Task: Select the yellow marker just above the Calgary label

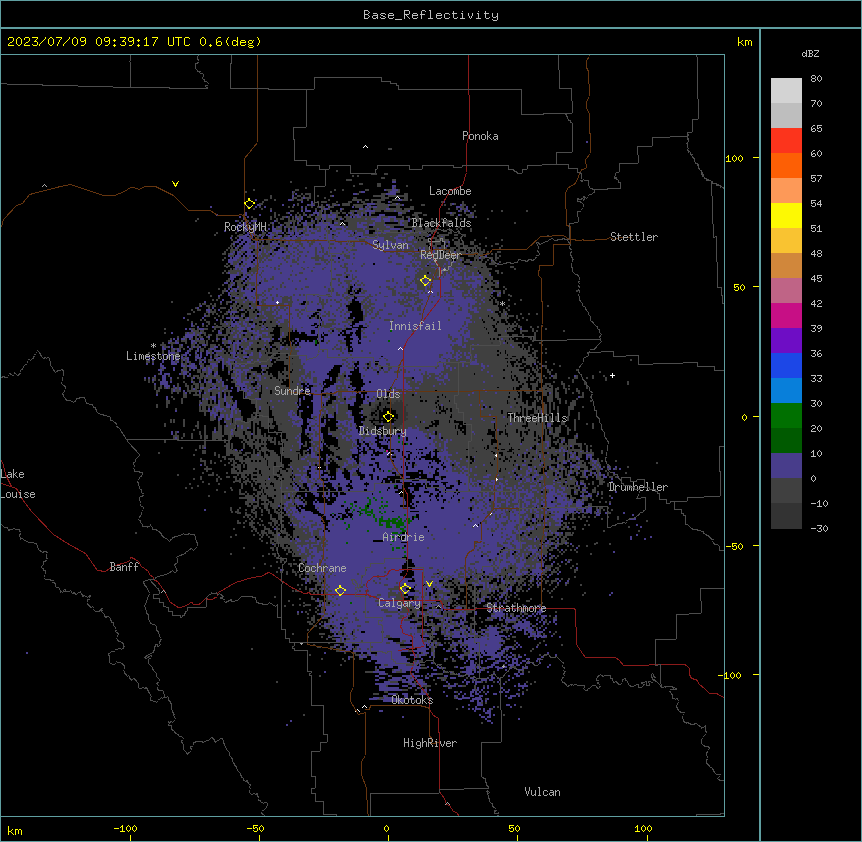Action: point(405,589)
